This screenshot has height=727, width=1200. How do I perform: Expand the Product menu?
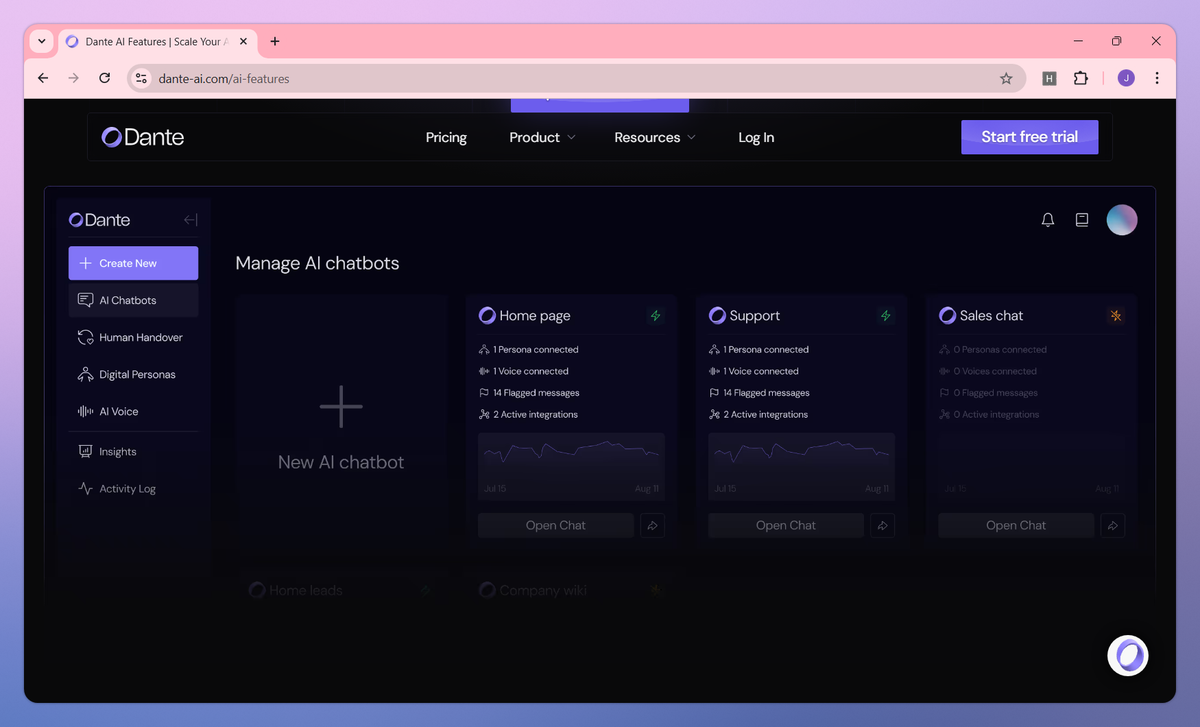[x=542, y=137]
